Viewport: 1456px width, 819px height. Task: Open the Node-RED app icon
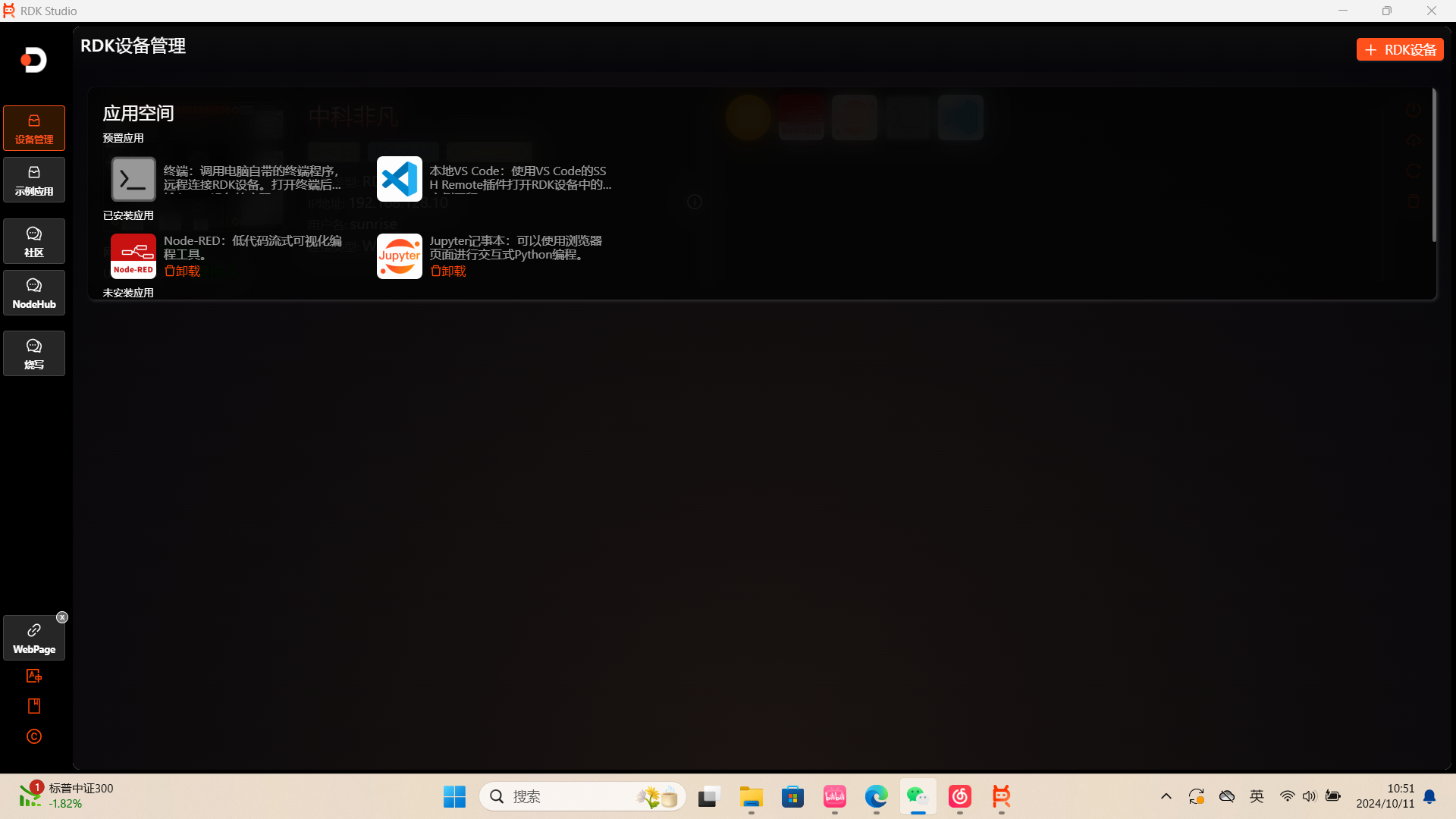pos(133,256)
